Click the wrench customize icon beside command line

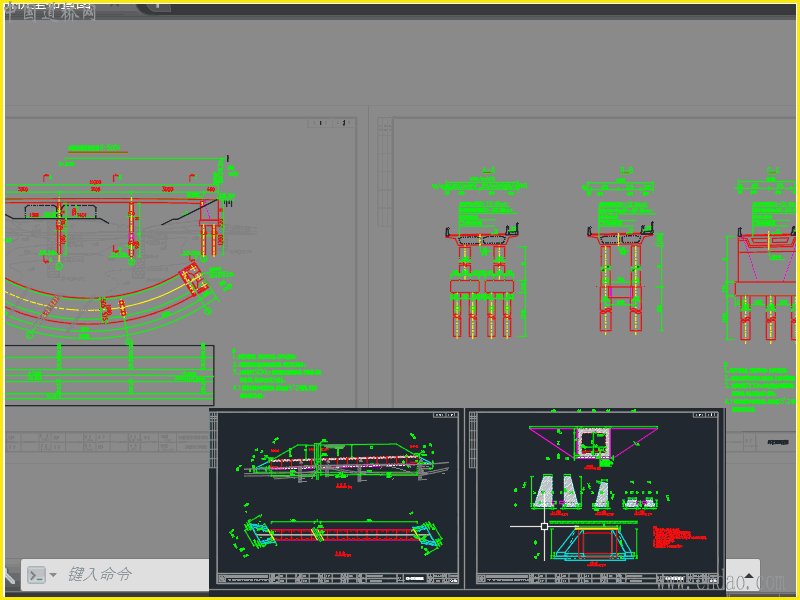click(8, 575)
